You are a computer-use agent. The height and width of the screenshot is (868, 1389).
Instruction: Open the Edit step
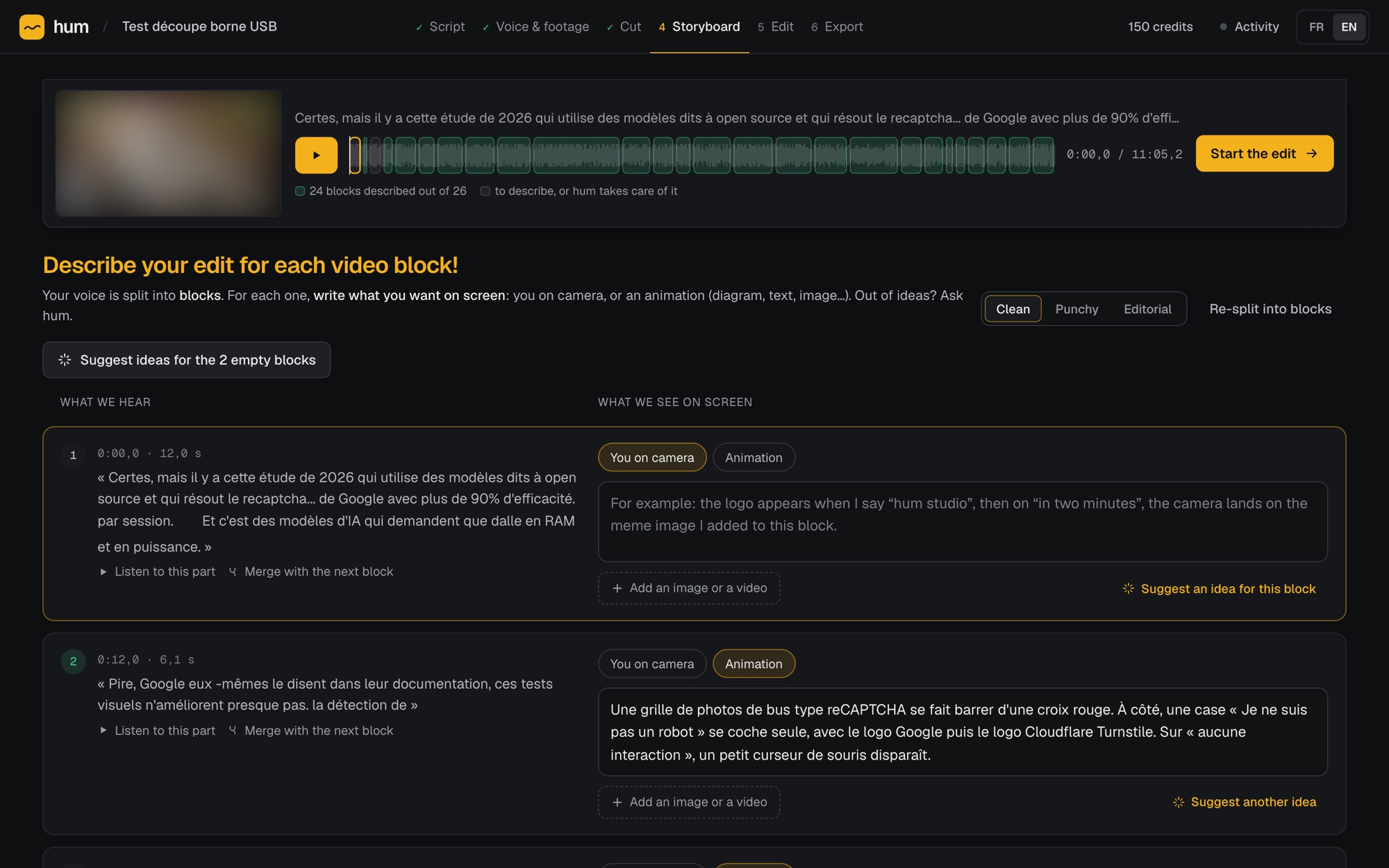coord(776,26)
